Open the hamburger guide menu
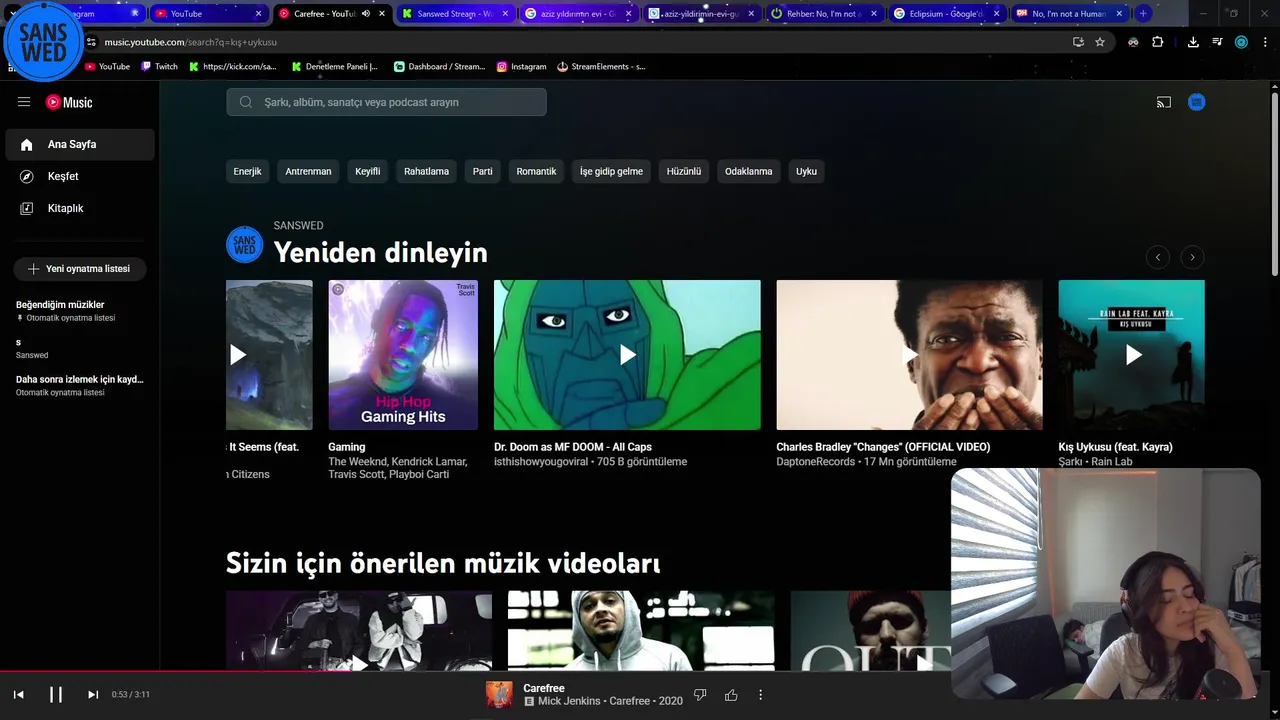Image resolution: width=1280 pixels, height=720 pixels. coord(24,102)
